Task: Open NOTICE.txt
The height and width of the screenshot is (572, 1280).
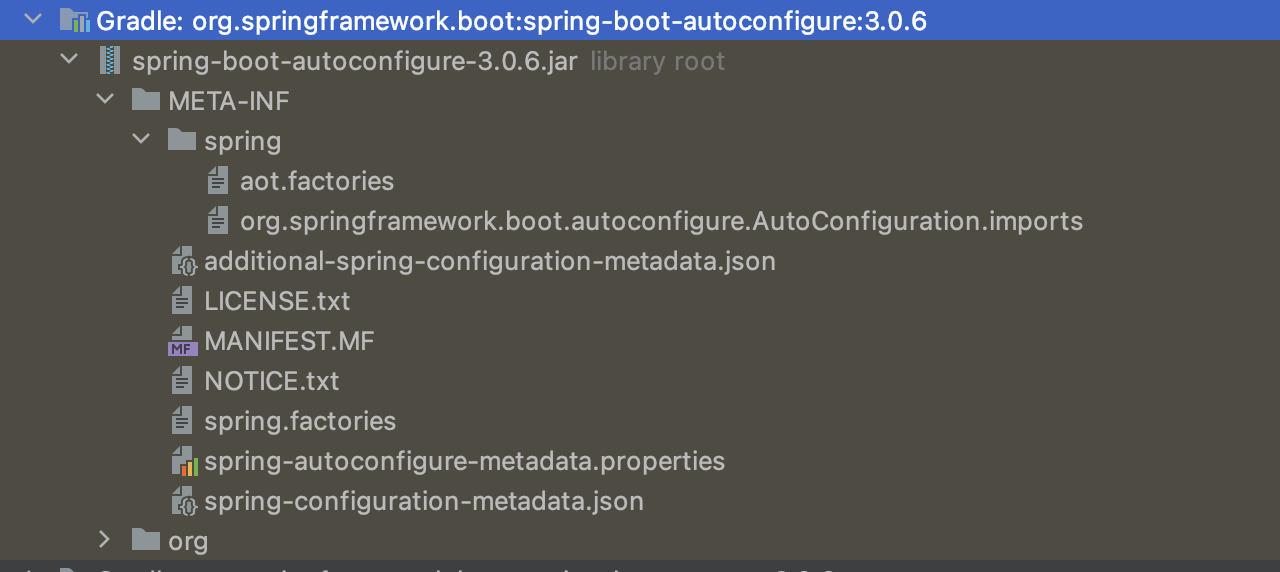Action: 272,381
